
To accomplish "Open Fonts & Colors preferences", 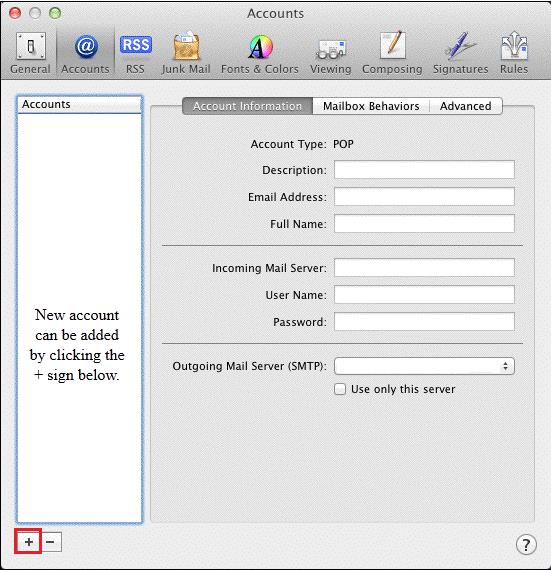I will (260, 53).
